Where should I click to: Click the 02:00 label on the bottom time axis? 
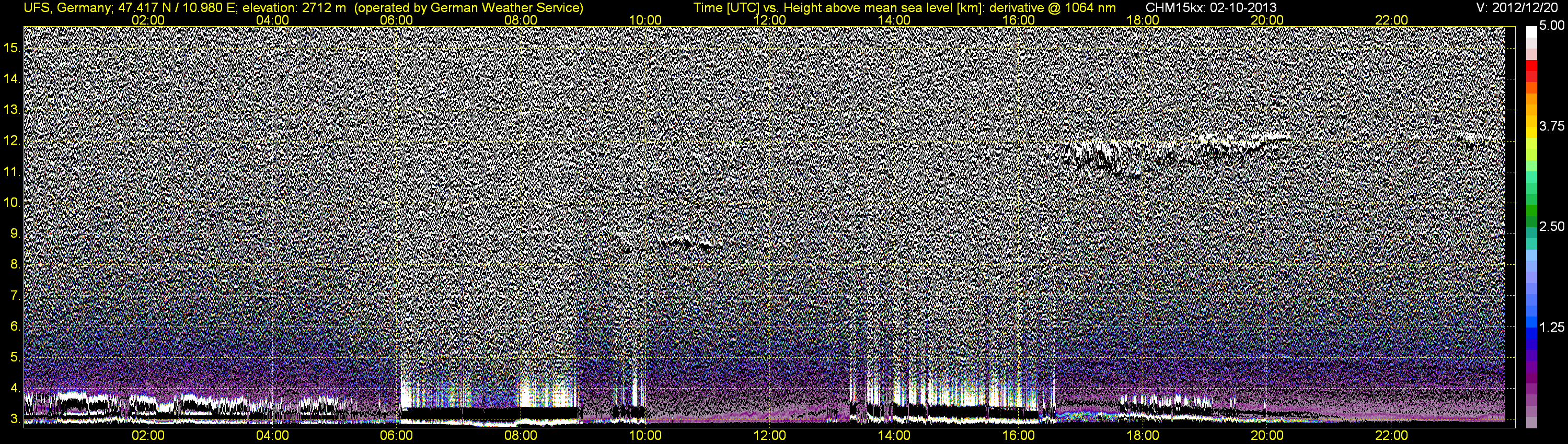point(148,436)
